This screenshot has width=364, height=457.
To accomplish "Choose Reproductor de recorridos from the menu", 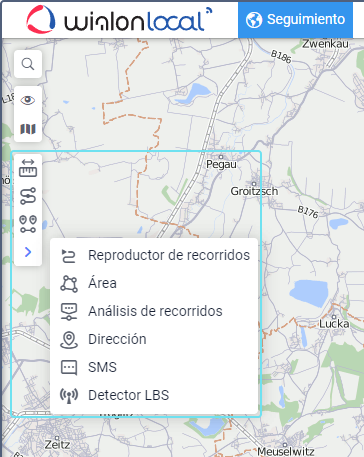I will click(x=154, y=255).
